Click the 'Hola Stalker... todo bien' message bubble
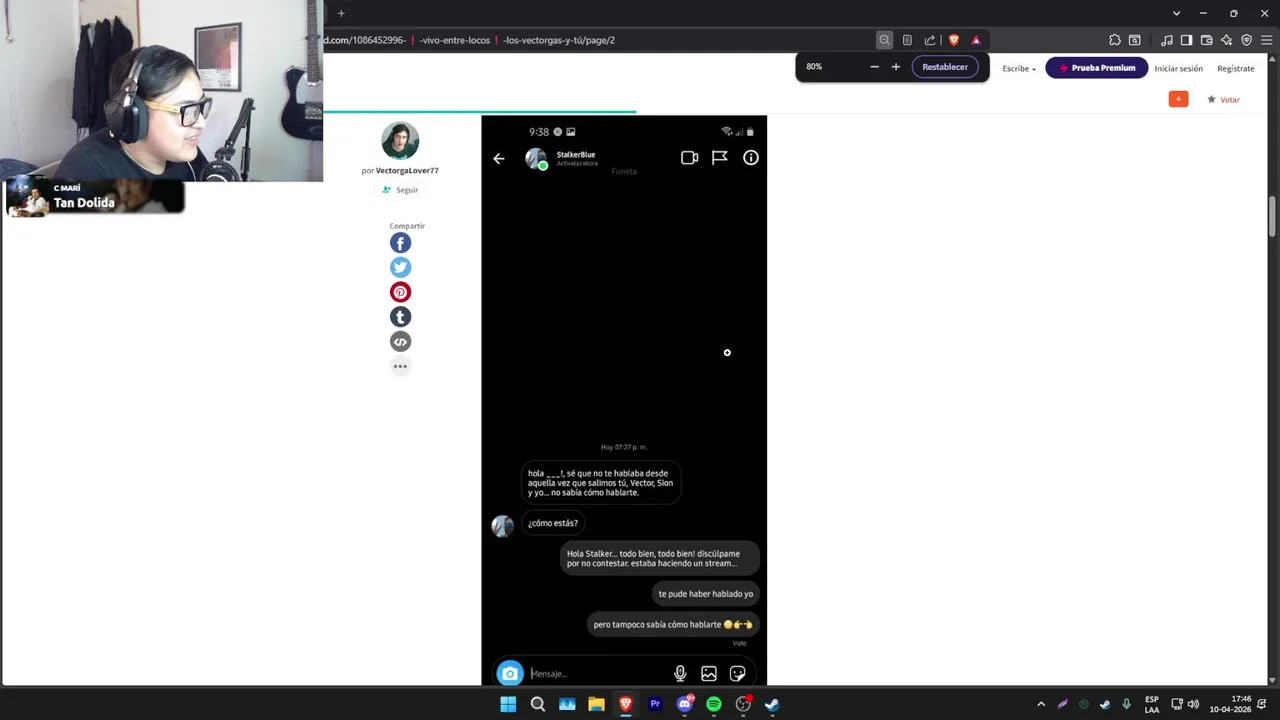Viewport: 1280px width, 720px height. pos(660,558)
